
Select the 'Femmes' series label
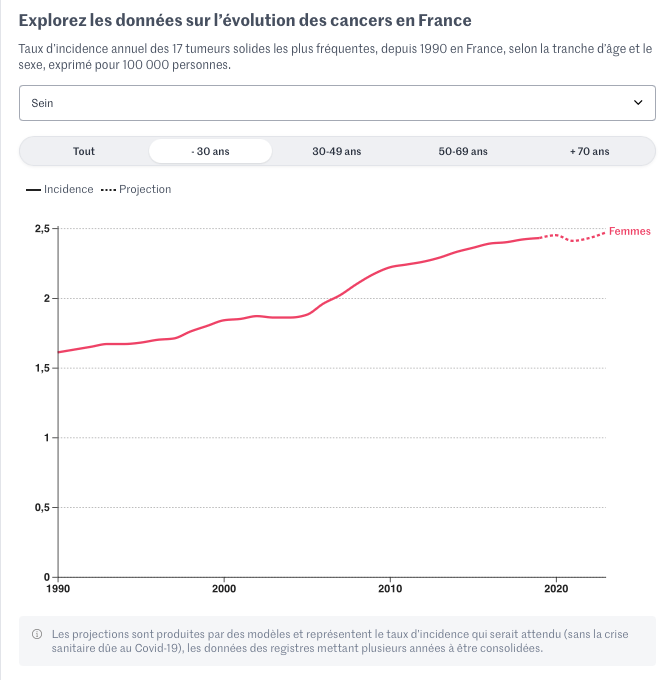(x=630, y=231)
